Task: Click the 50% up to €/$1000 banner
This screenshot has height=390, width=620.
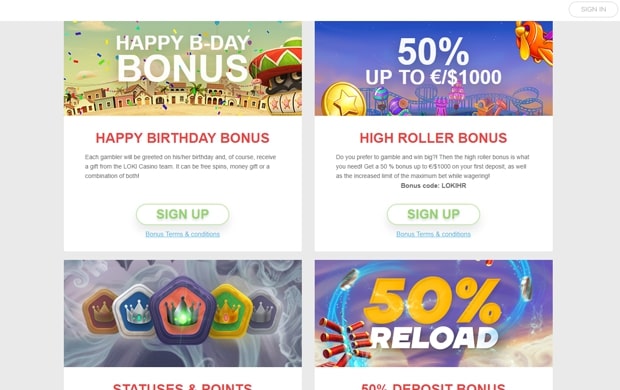Action: pos(434,68)
